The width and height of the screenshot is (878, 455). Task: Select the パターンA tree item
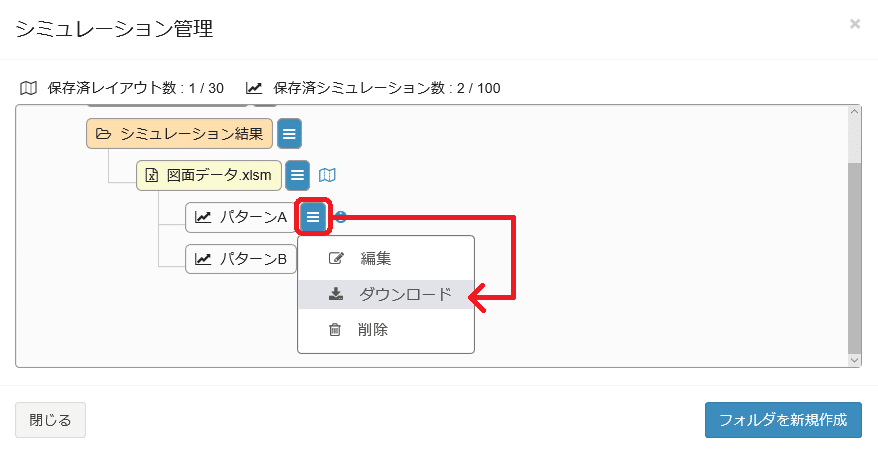tap(241, 217)
